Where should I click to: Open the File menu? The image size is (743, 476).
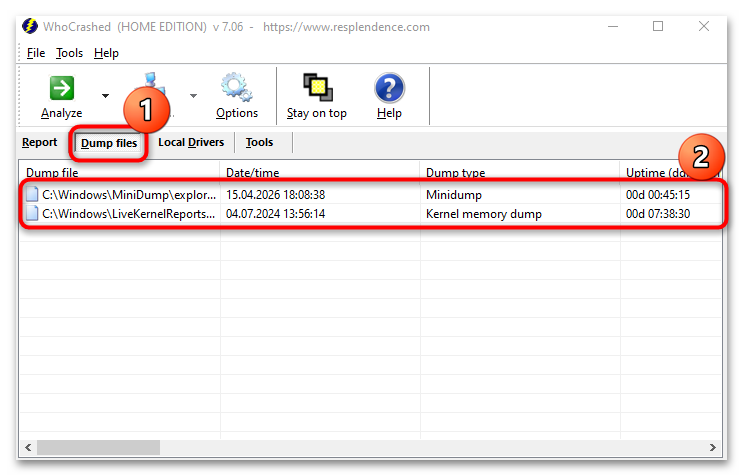(x=36, y=53)
